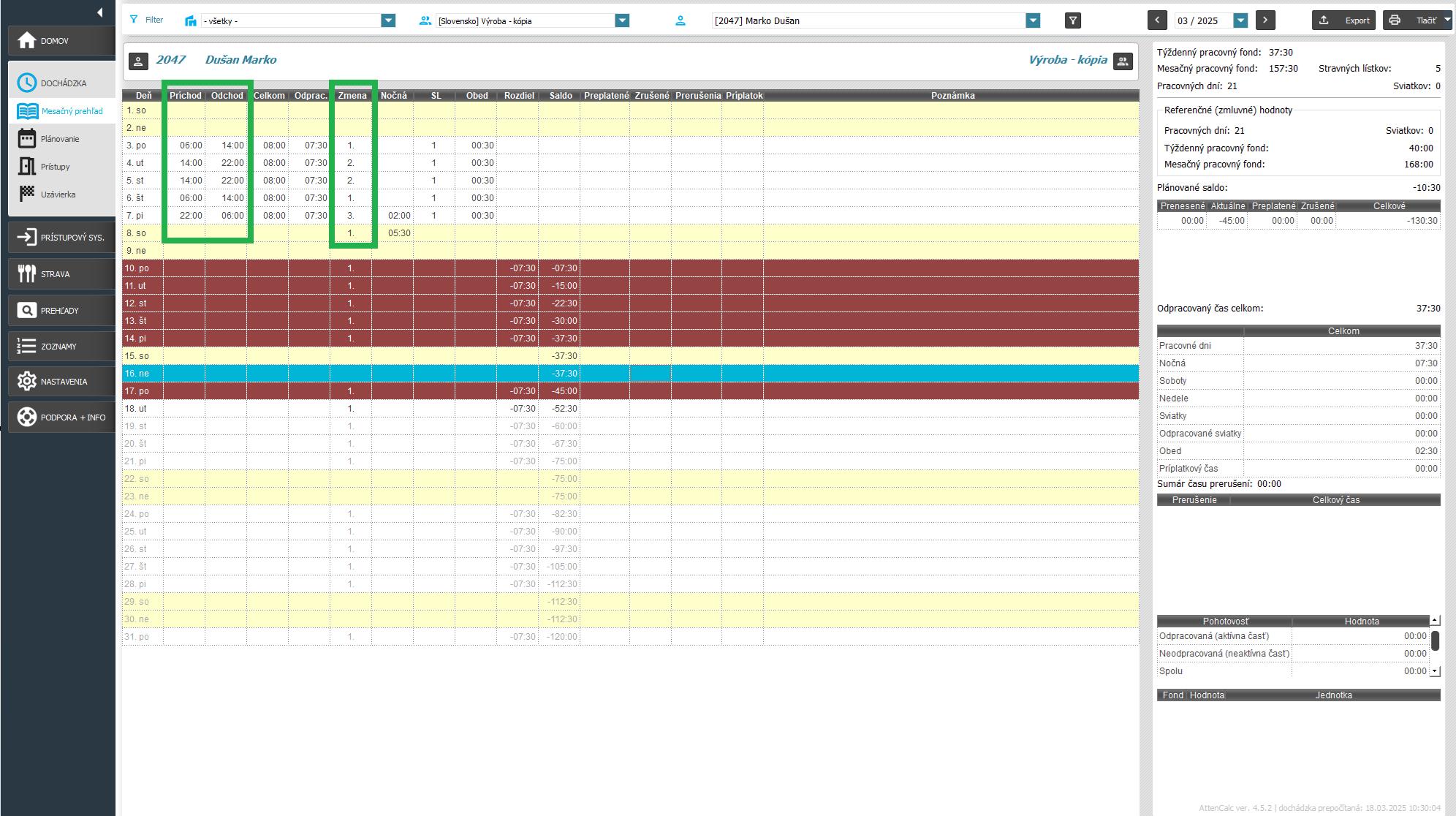This screenshot has width=1456, height=816.
Task: Expand the 03 / 2025 month dropdown
Action: coord(1240,20)
